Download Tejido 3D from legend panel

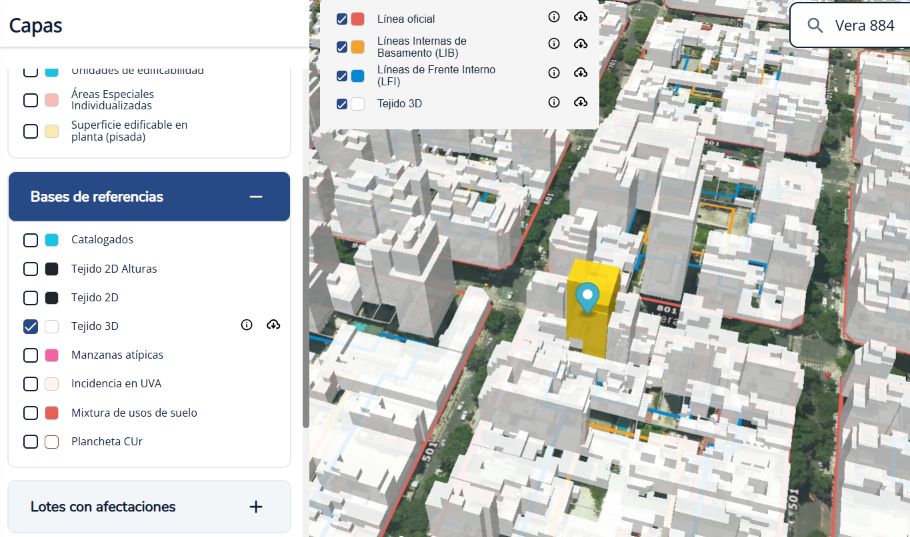(580, 102)
